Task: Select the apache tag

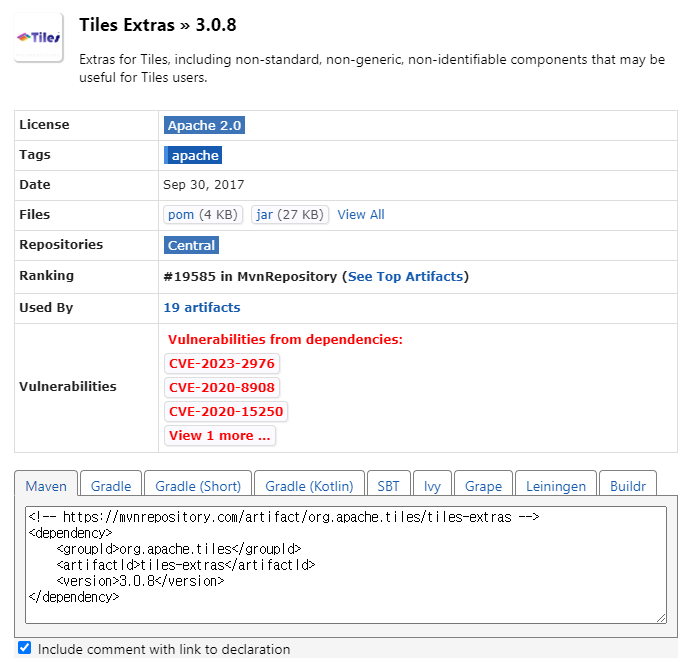Action: pos(193,155)
